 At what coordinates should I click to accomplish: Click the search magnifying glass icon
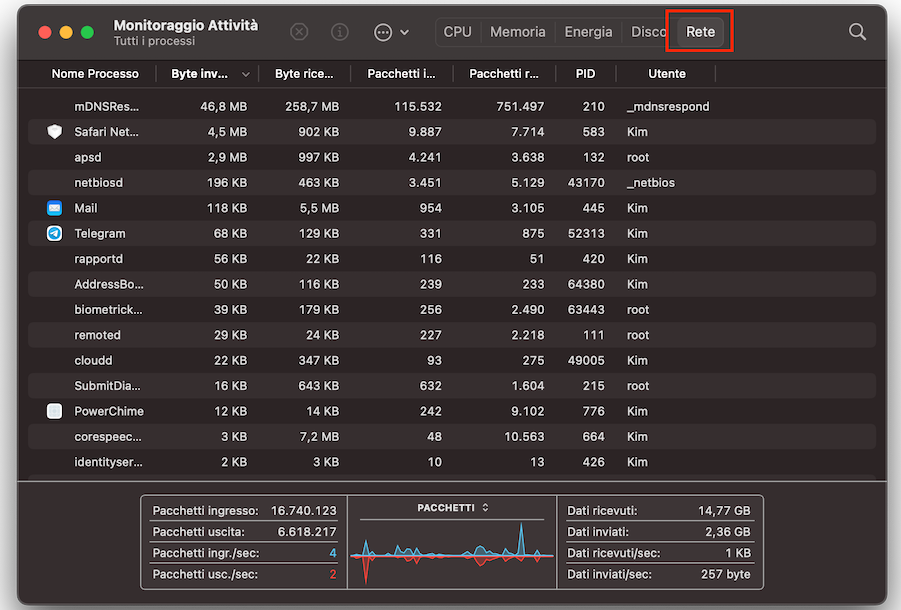coord(857,32)
